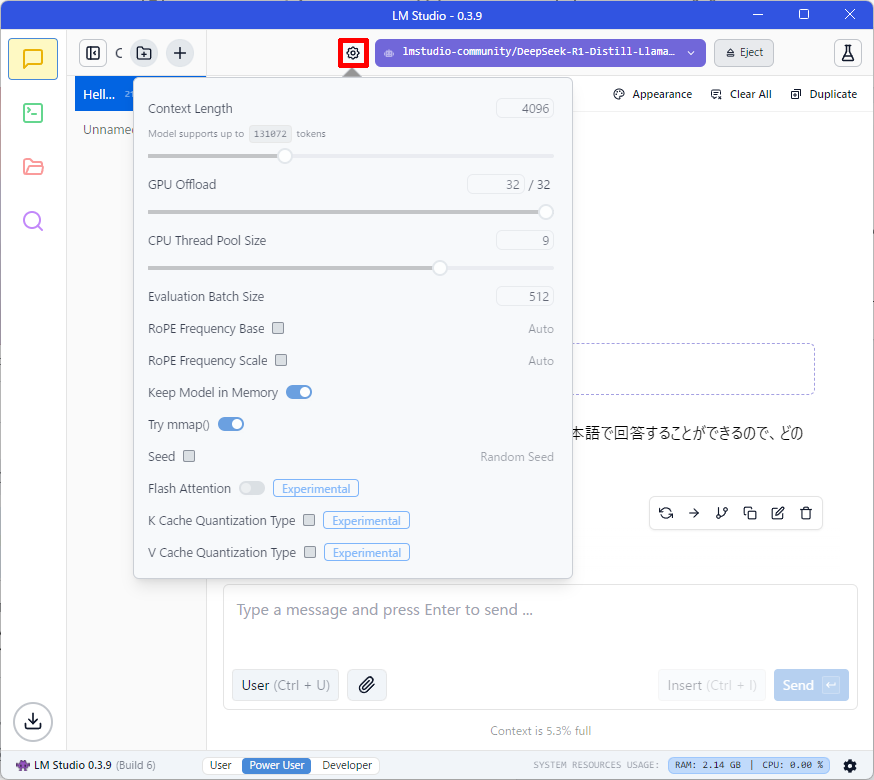Copy the message to clipboard

pos(750,513)
